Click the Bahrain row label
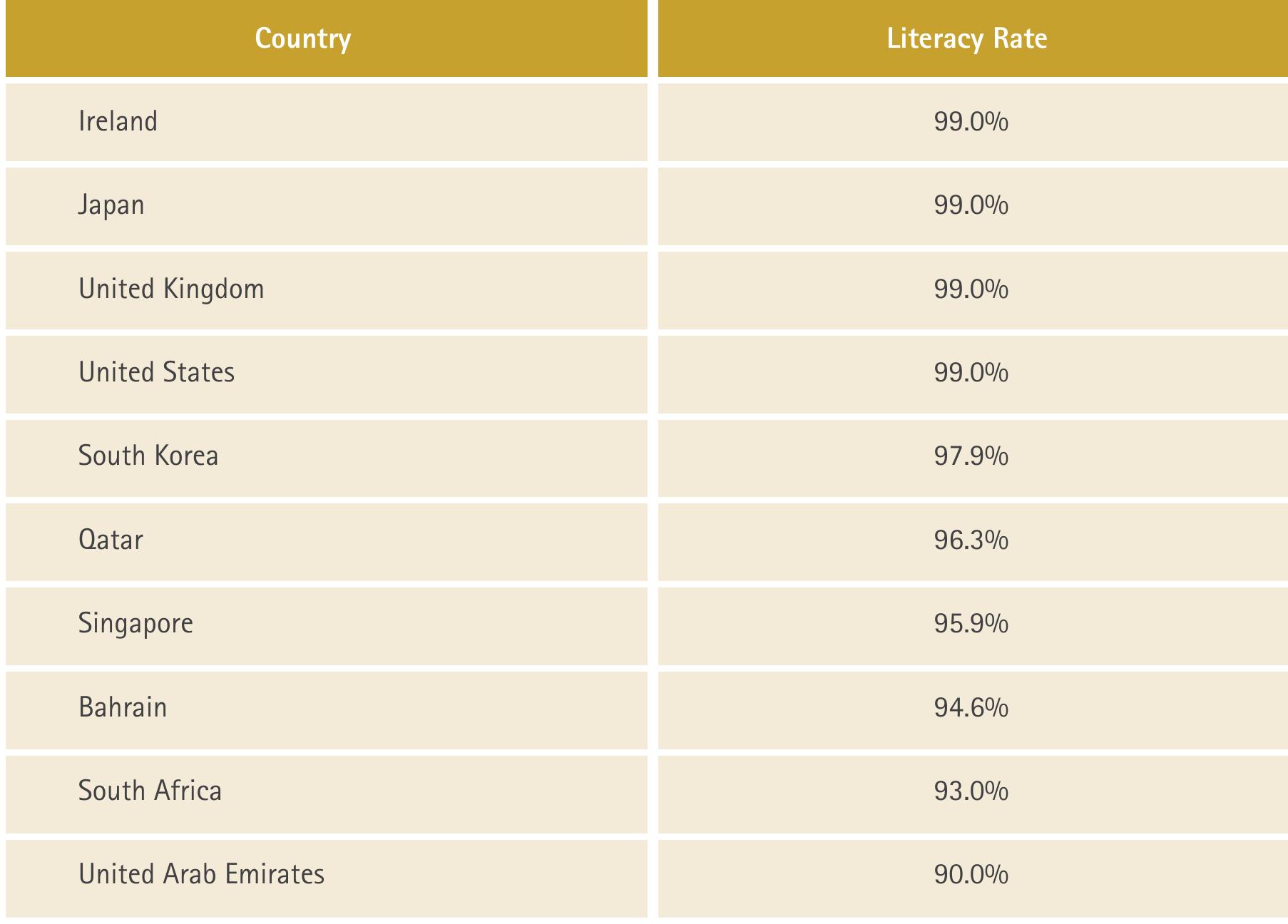1288x924 pixels. pos(123,707)
